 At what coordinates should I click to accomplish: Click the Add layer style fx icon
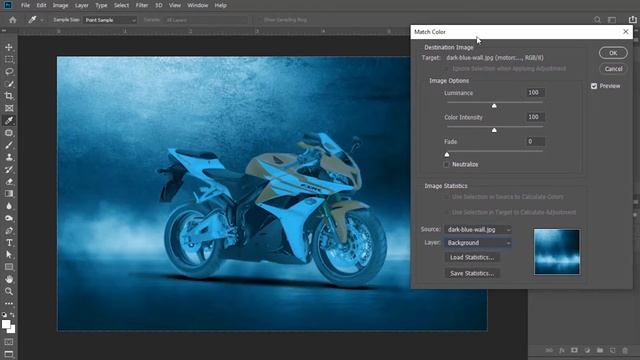click(x=562, y=350)
